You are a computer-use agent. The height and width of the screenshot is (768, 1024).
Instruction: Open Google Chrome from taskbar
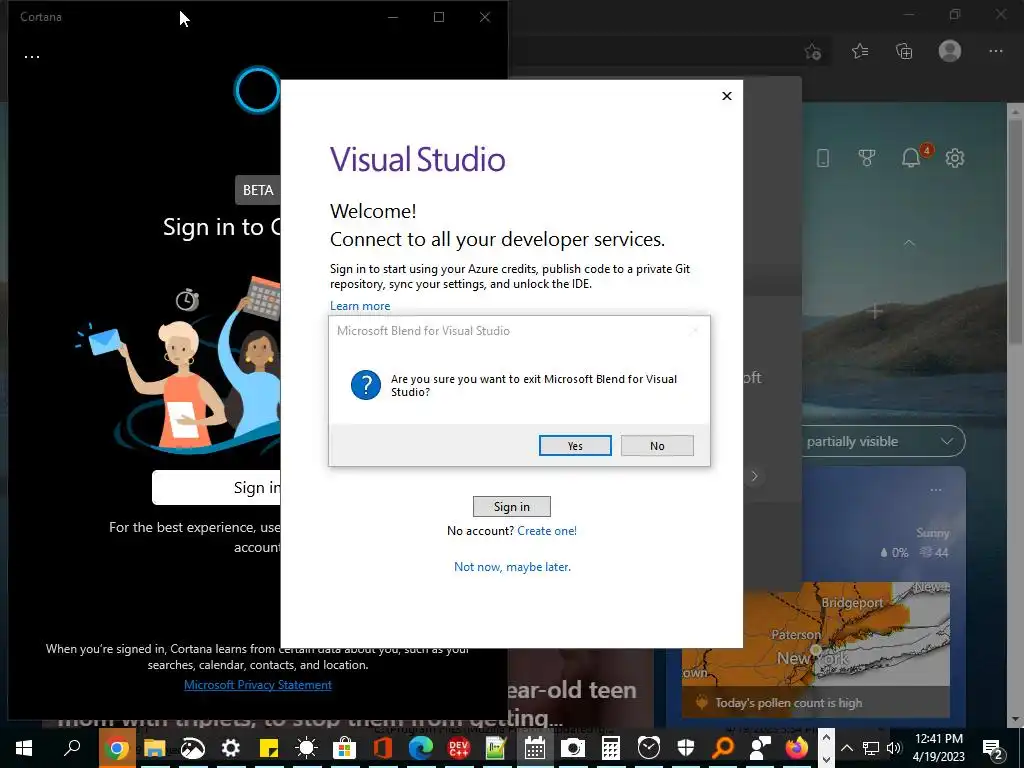coord(118,748)
